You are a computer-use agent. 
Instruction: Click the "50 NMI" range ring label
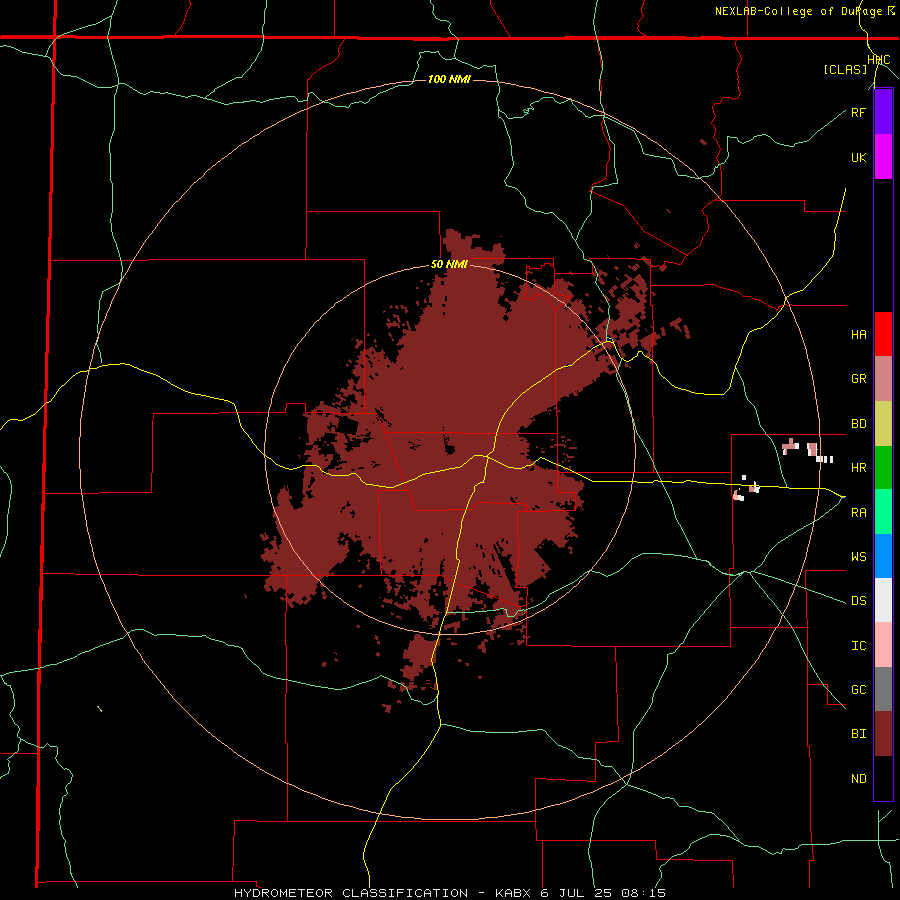click(x=449, y=265)
